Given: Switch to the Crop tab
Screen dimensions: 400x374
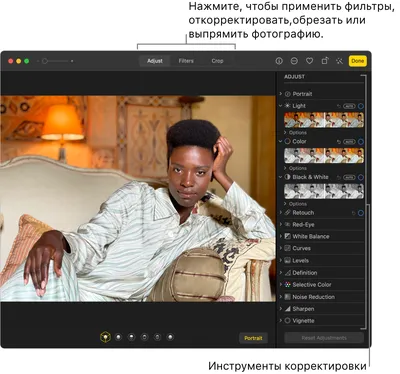Looking at the screenshot, I should point(217,61).
